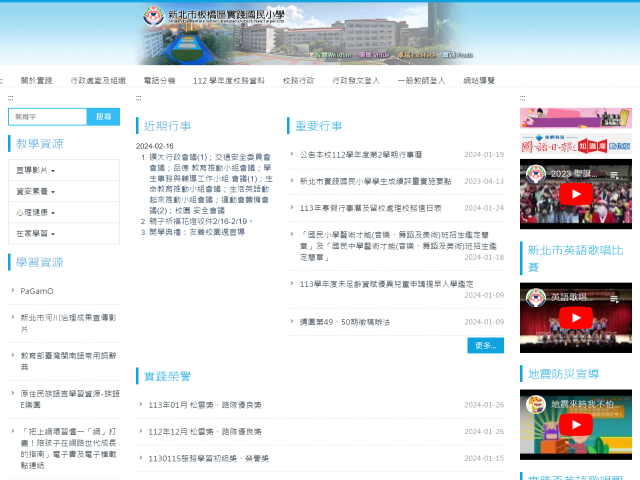The height and width of the screenshot is (480, 640).
Task: Click channel avatar on the 2023 video
Action: (536, 174)
